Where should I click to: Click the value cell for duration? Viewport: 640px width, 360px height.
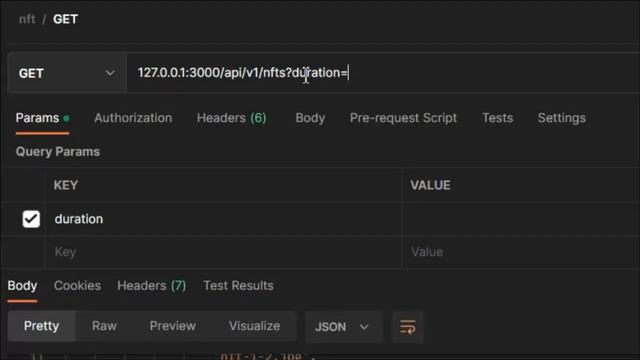(521, 219)
